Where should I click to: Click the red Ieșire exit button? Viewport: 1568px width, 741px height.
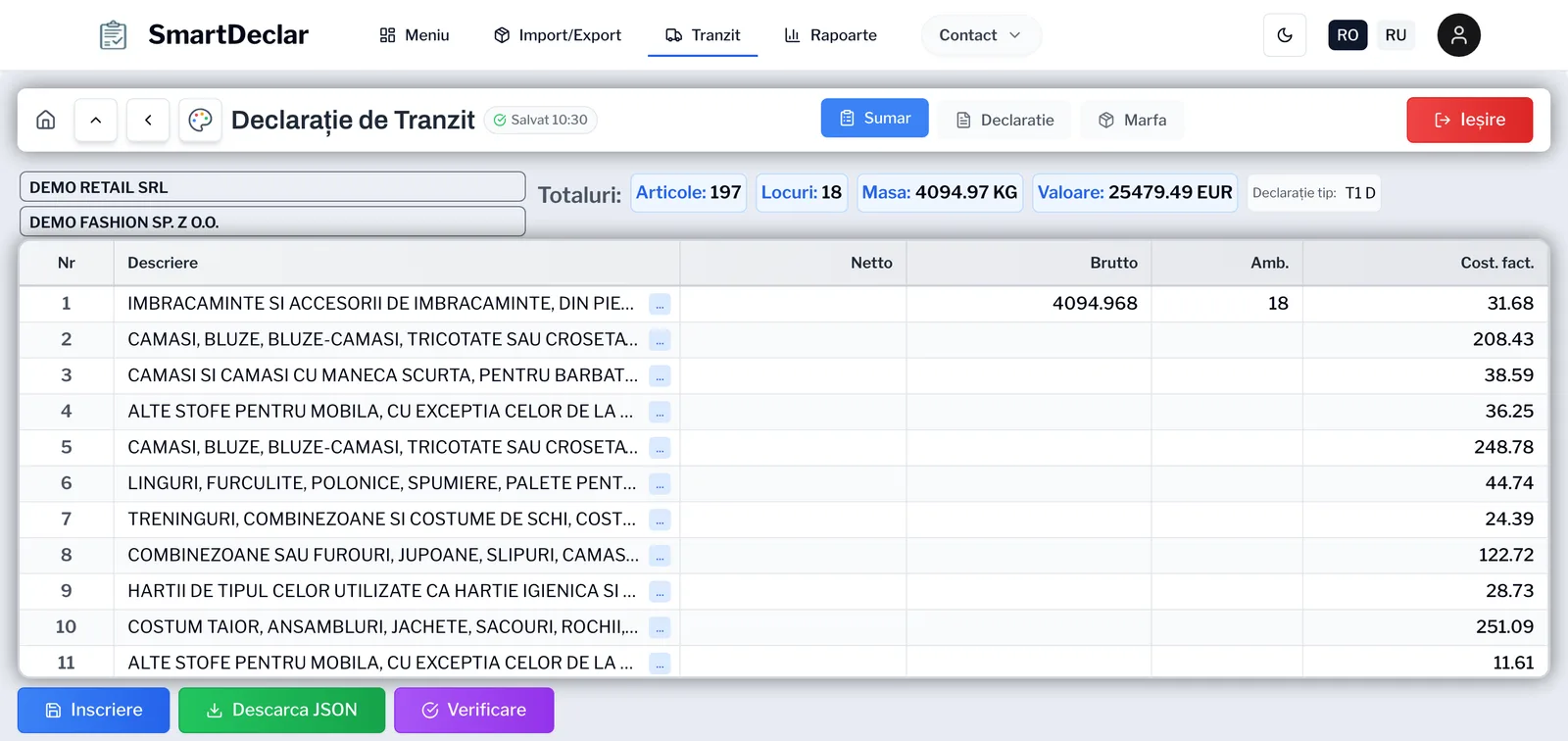[1470, 120]
